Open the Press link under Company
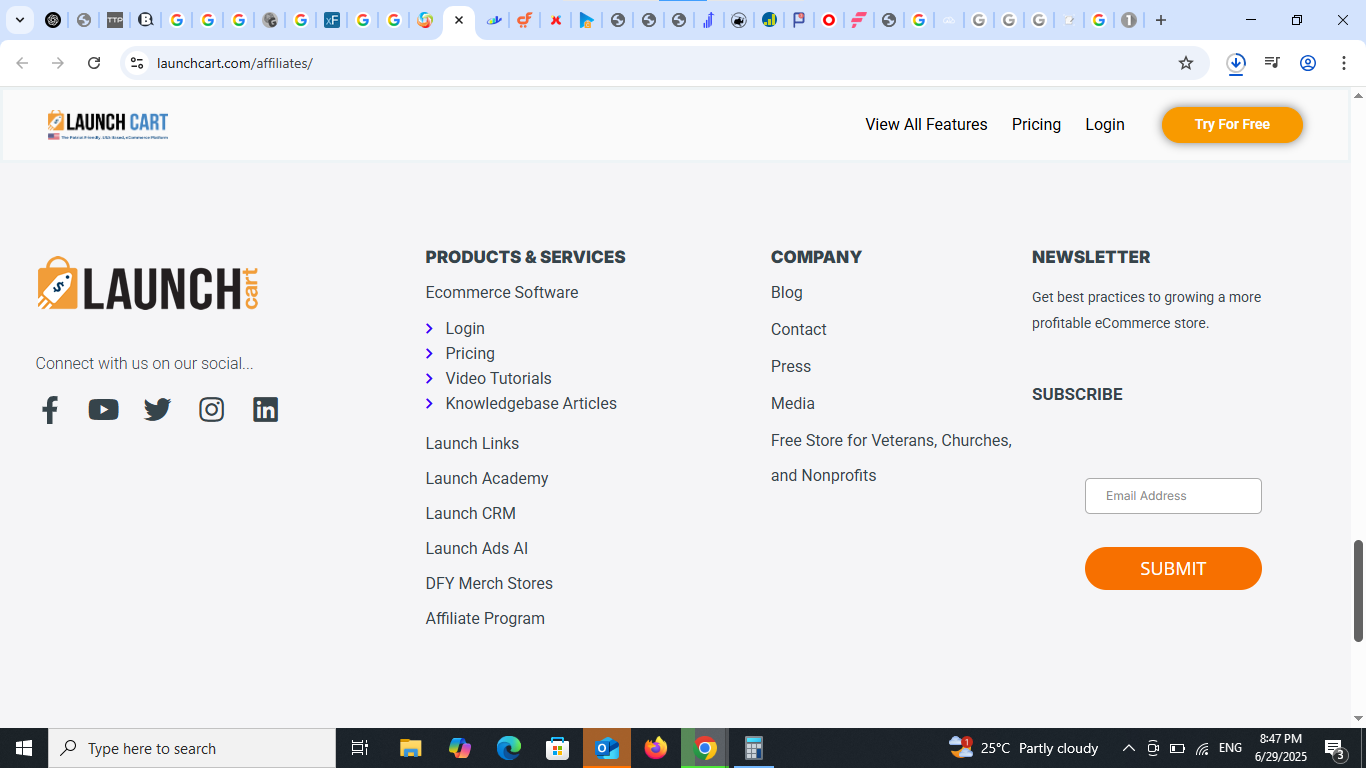The image size is (1366, 768). tap(791, 367)
